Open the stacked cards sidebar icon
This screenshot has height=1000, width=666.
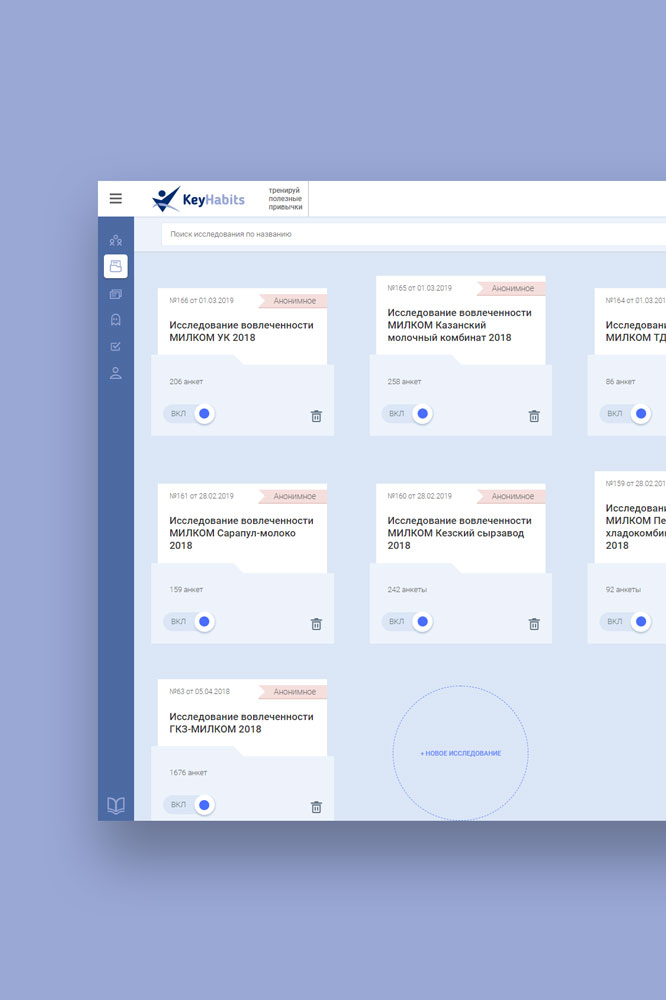[x=116, y=294]
